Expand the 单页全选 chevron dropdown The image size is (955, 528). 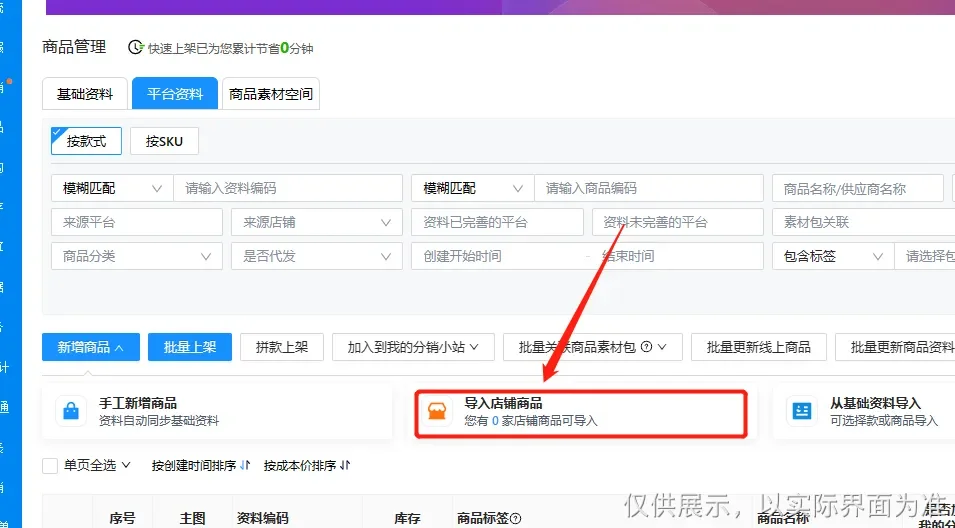pos(126,465)
